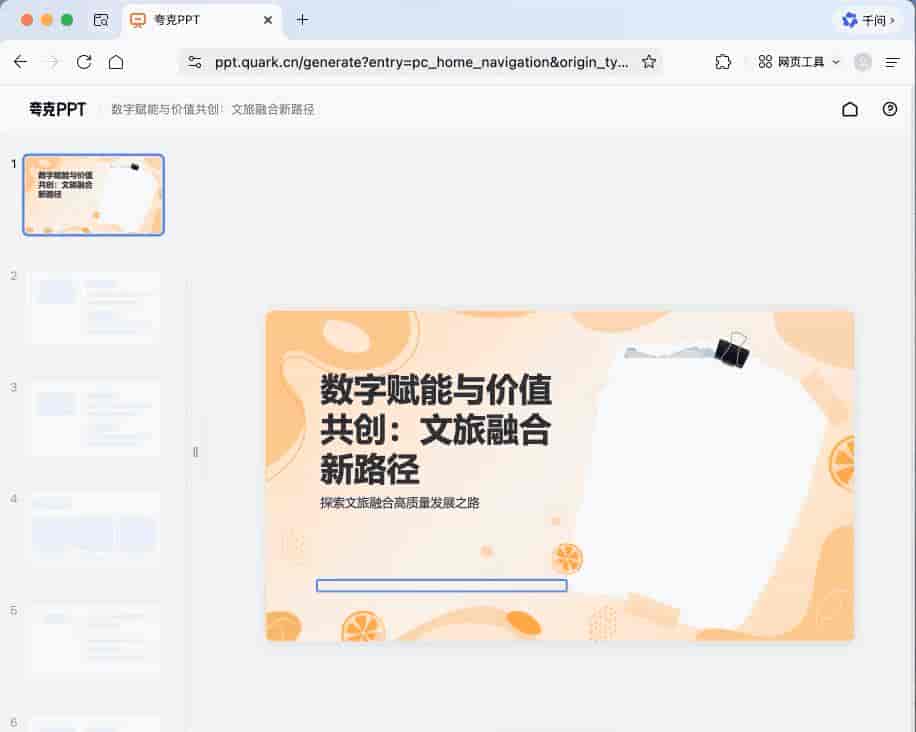Open the browser home page icon
916x732 pixels.
pyautogui.click(x=116, y=62)
